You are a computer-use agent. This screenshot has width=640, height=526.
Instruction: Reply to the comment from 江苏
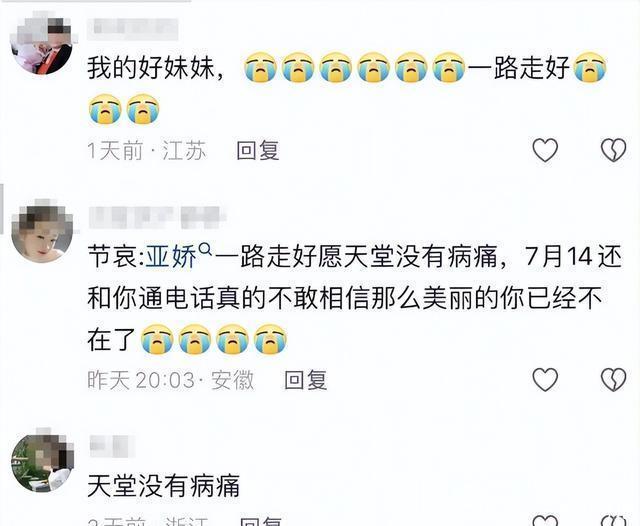coord(258,150)
